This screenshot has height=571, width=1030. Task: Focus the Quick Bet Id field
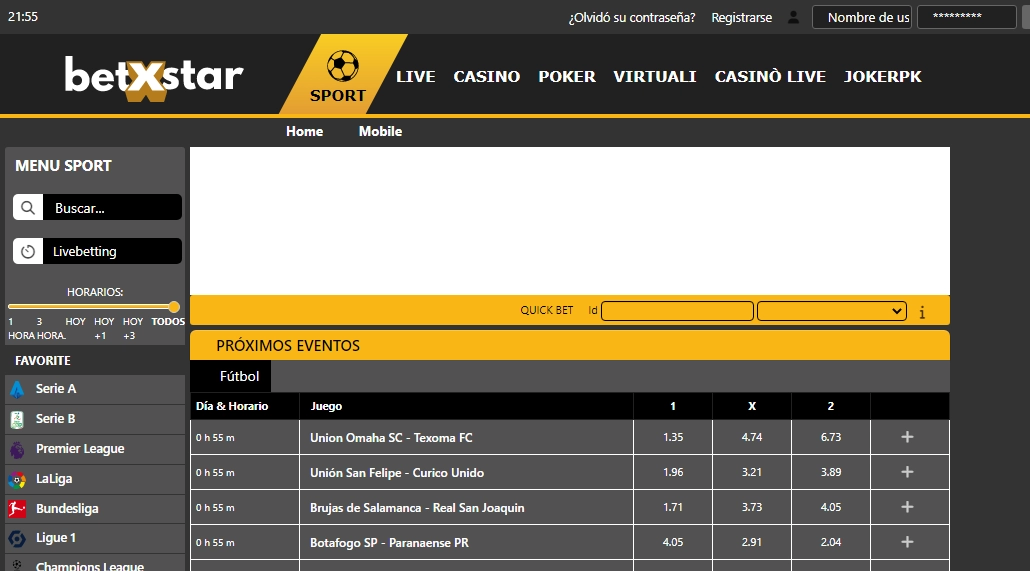pyautogui.click(x=677, y=311)
